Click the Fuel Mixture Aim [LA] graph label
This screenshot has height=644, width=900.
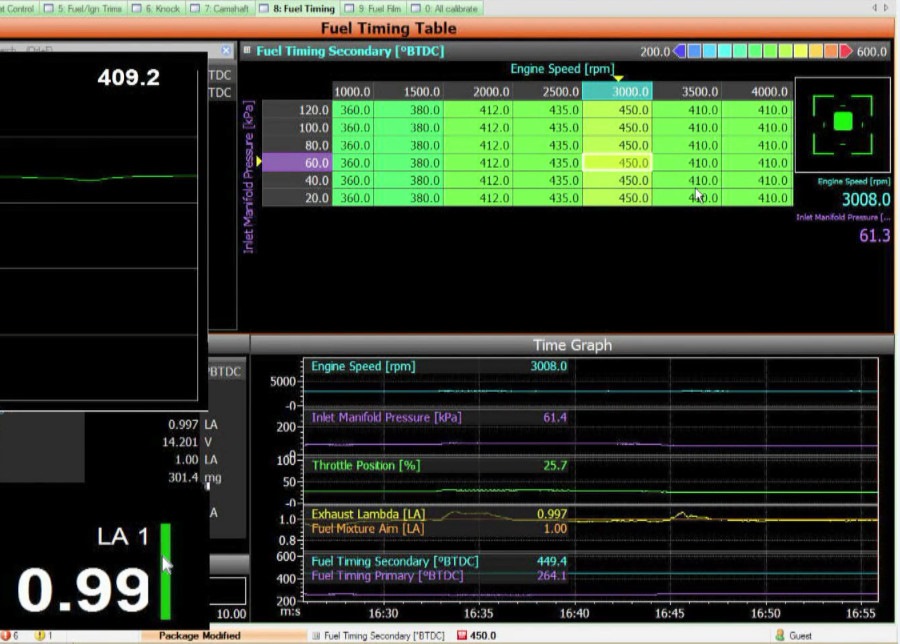click(x=368, y=529)
